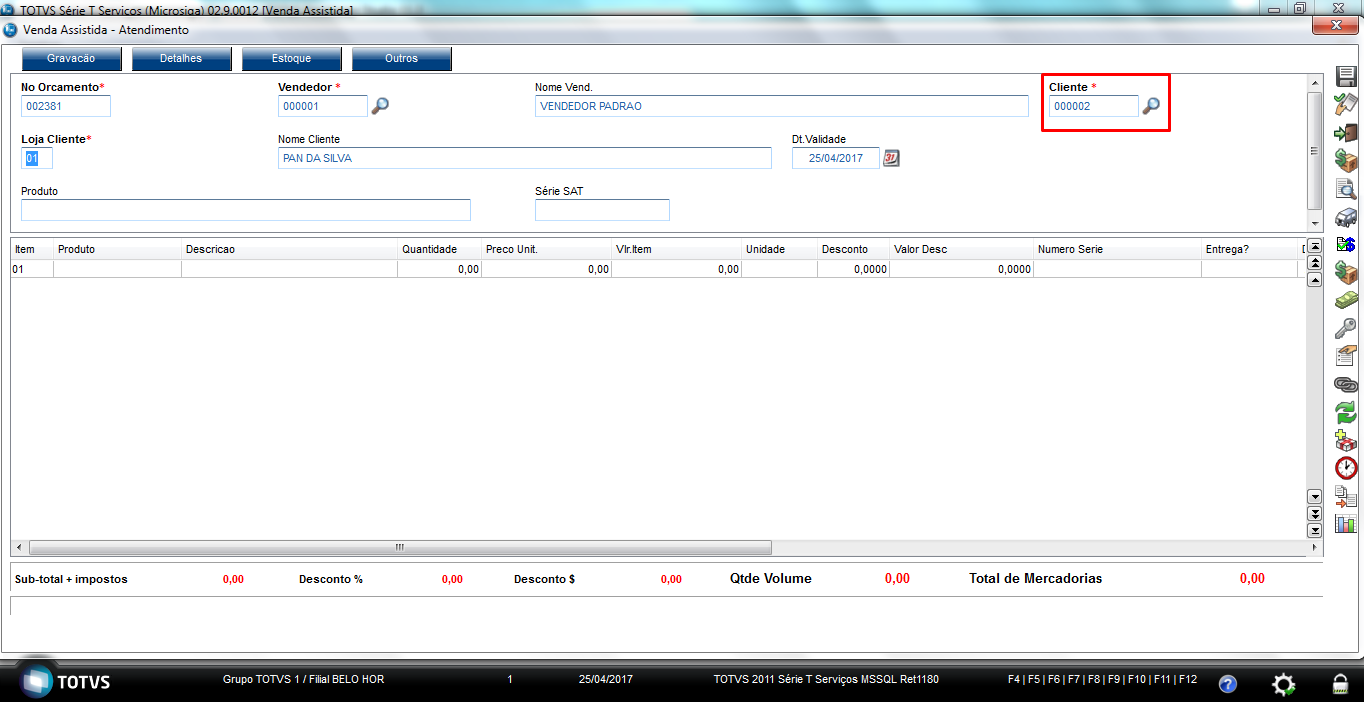Image resolution: width=1364 pixels, height=702 pixels.
Task: Click the No Orcamento field
Action: 66,106
